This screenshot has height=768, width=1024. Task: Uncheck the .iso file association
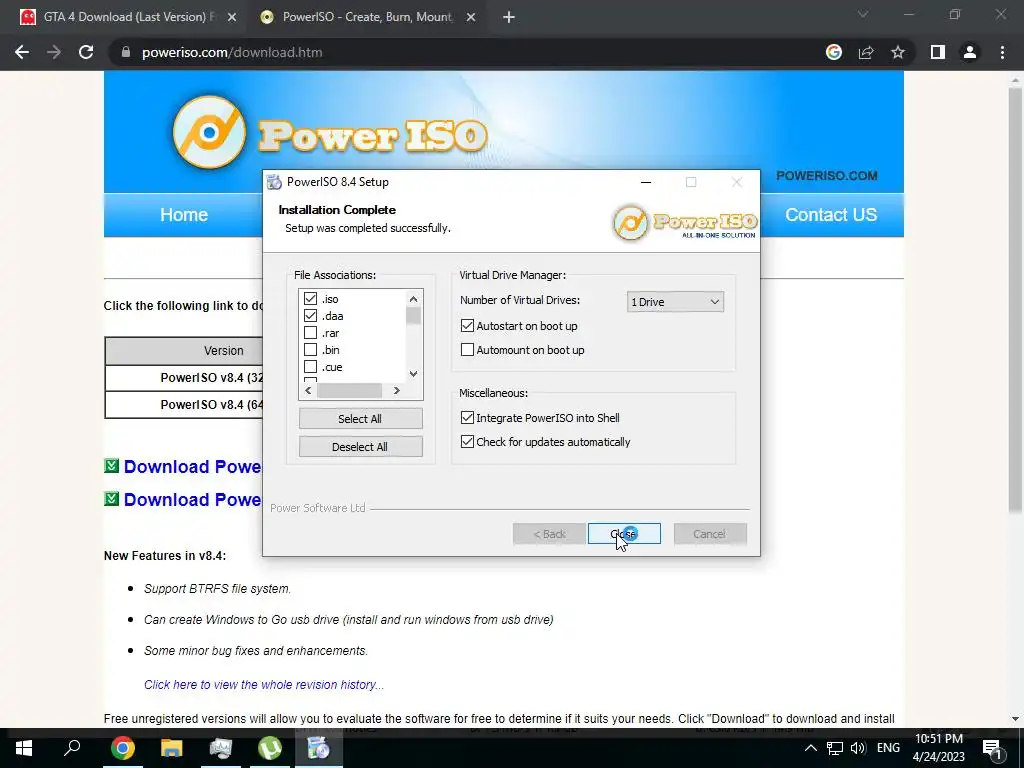(x=310, y=298)
